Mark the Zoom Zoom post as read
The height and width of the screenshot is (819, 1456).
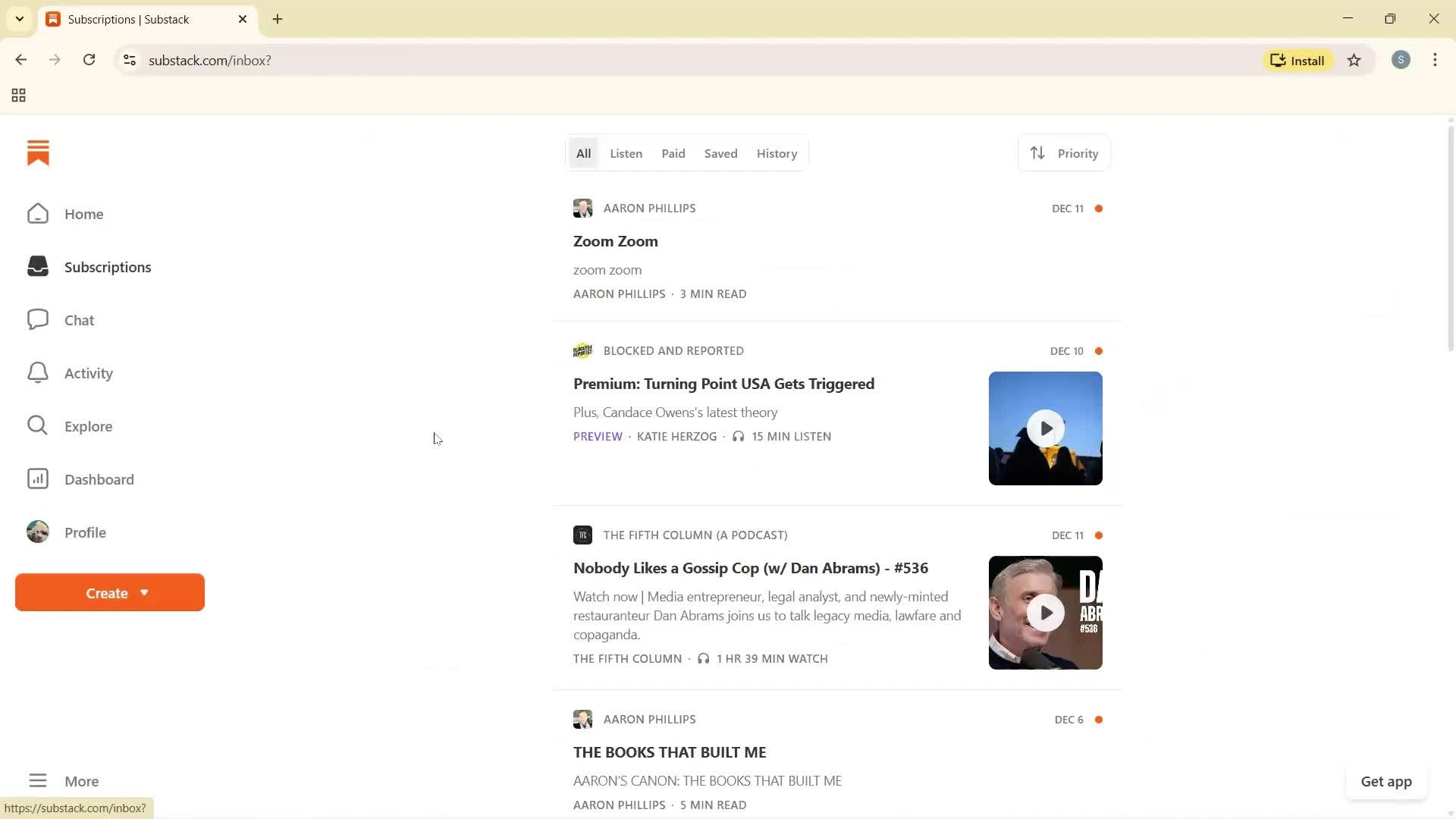point(1100,208)
